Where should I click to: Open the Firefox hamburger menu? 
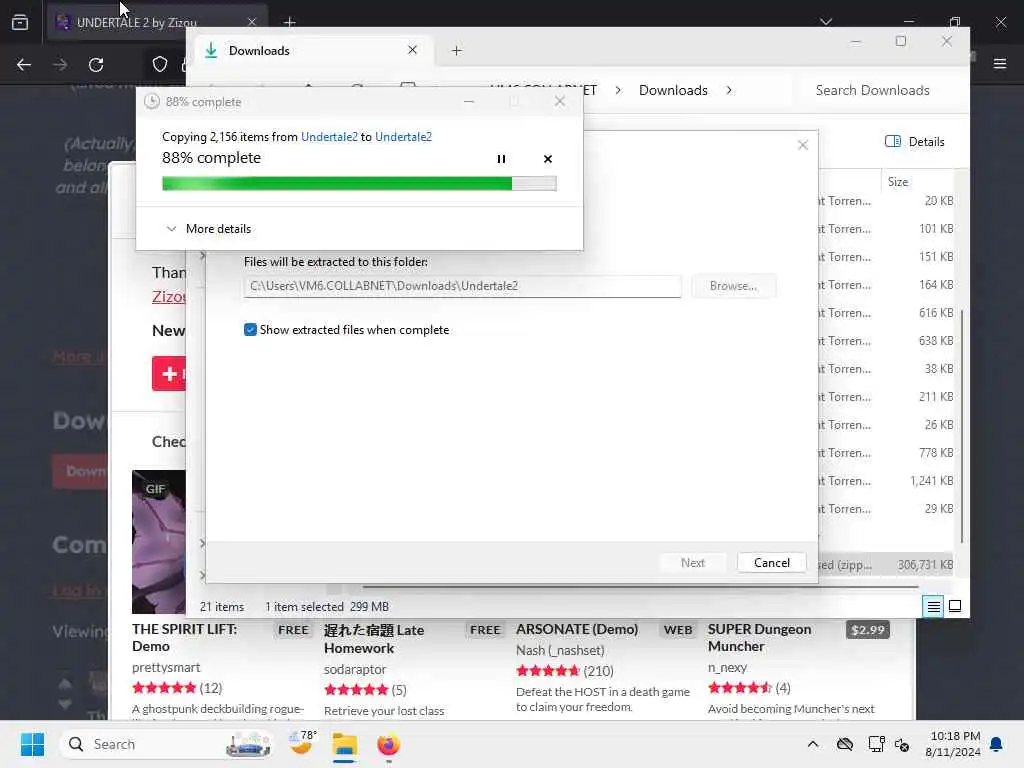[x=999, y=63]
